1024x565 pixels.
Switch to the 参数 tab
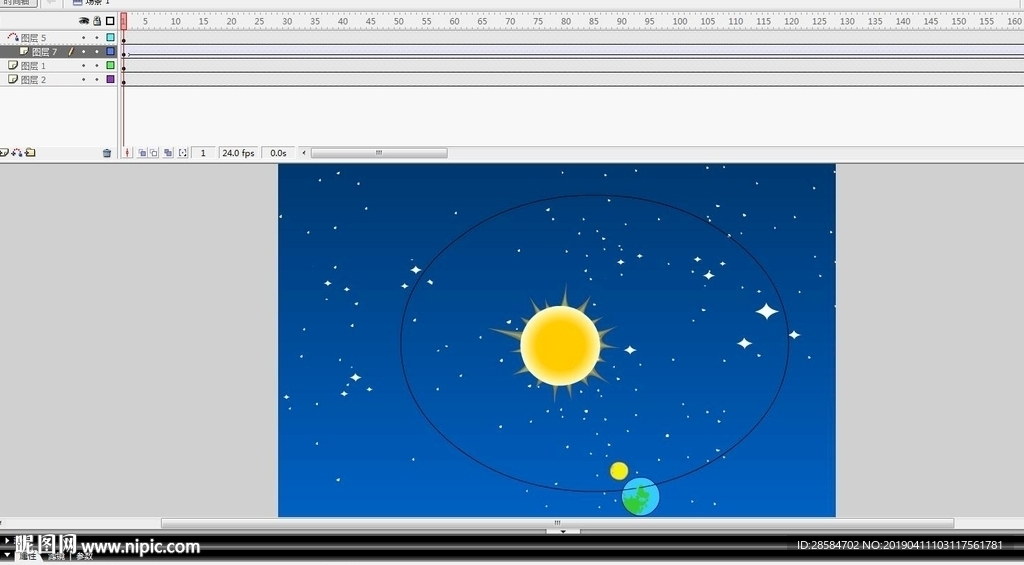pos(85,557)
